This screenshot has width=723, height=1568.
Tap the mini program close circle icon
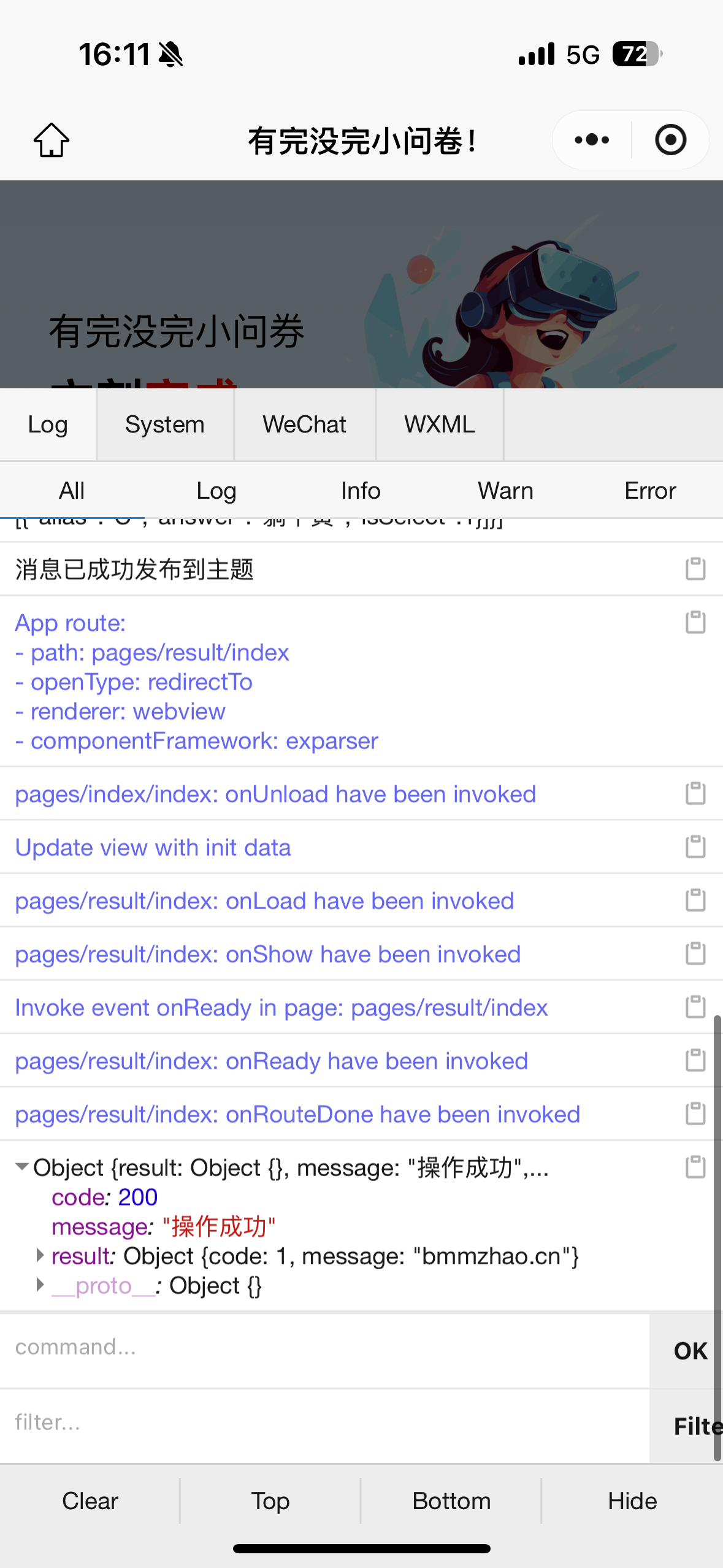[670, 140]
